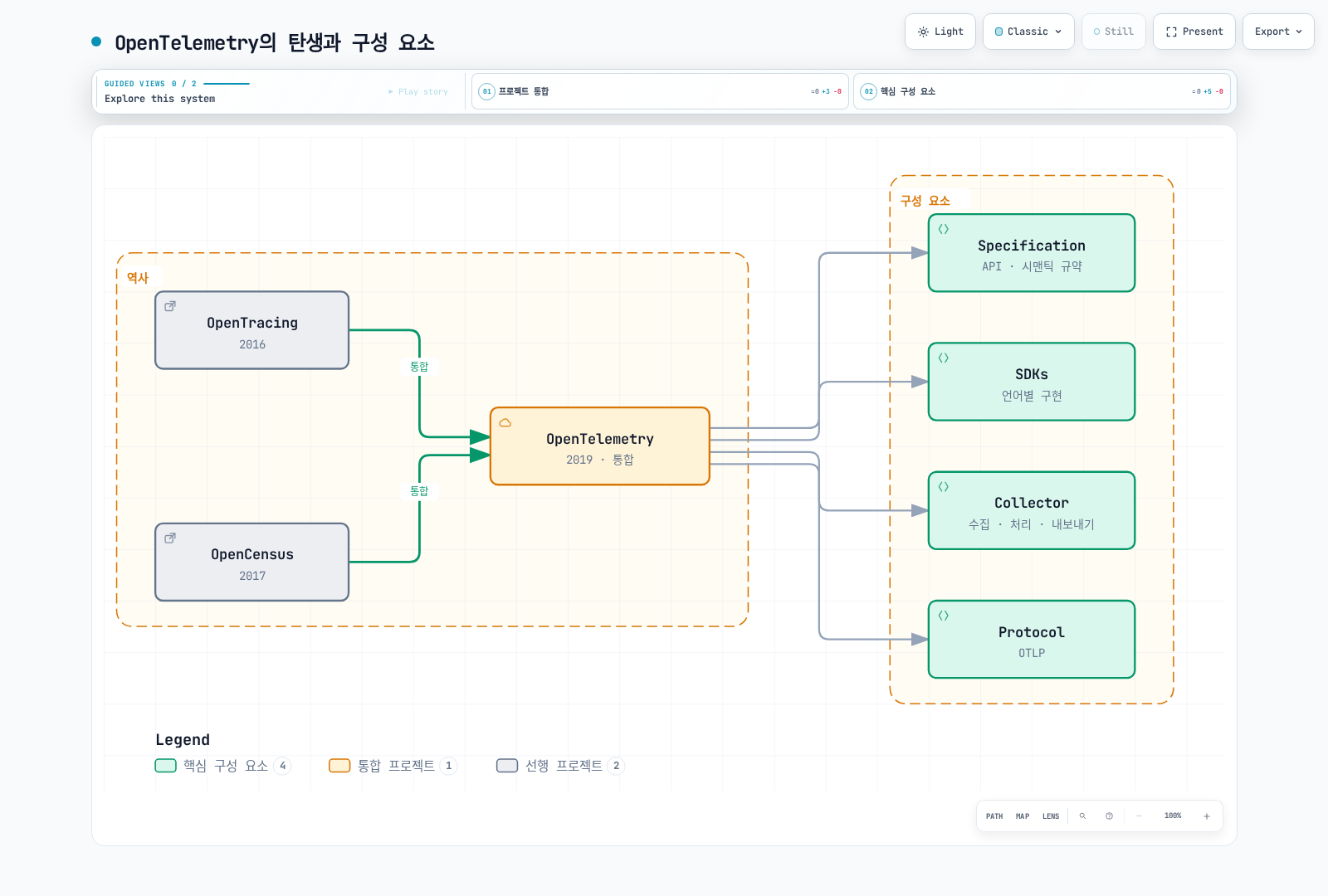
Task: Open guided view 01 프로젝트 통합
Action: [x=660, y=91]
